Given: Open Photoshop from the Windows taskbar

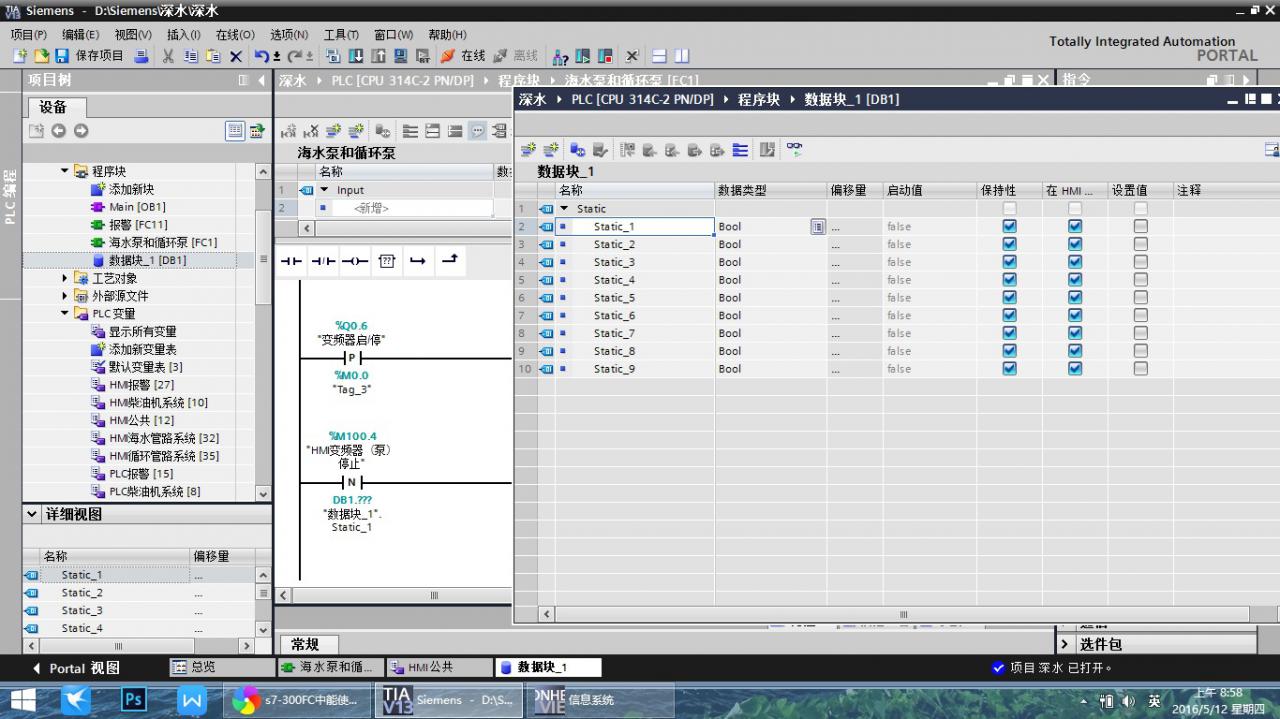Looking at the screenshot, I should pyautogui.click(x=133, y=699).
